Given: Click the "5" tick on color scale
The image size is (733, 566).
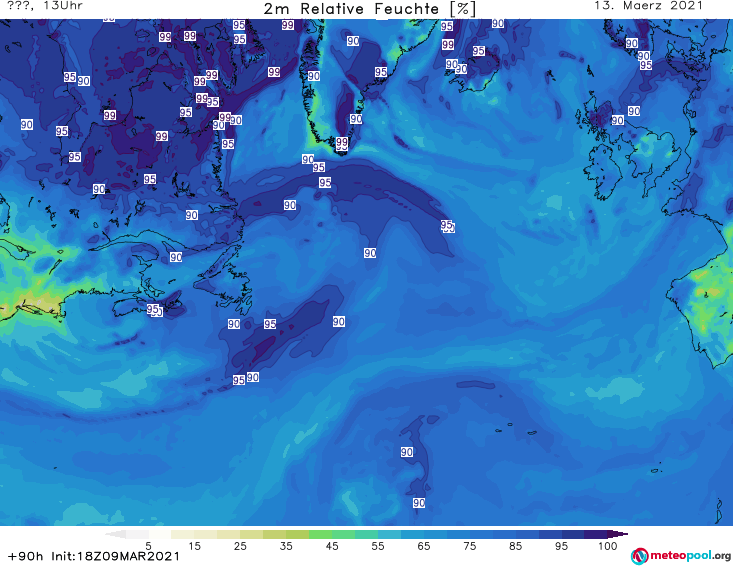Looking at the screenshot, I should (148, 546).
